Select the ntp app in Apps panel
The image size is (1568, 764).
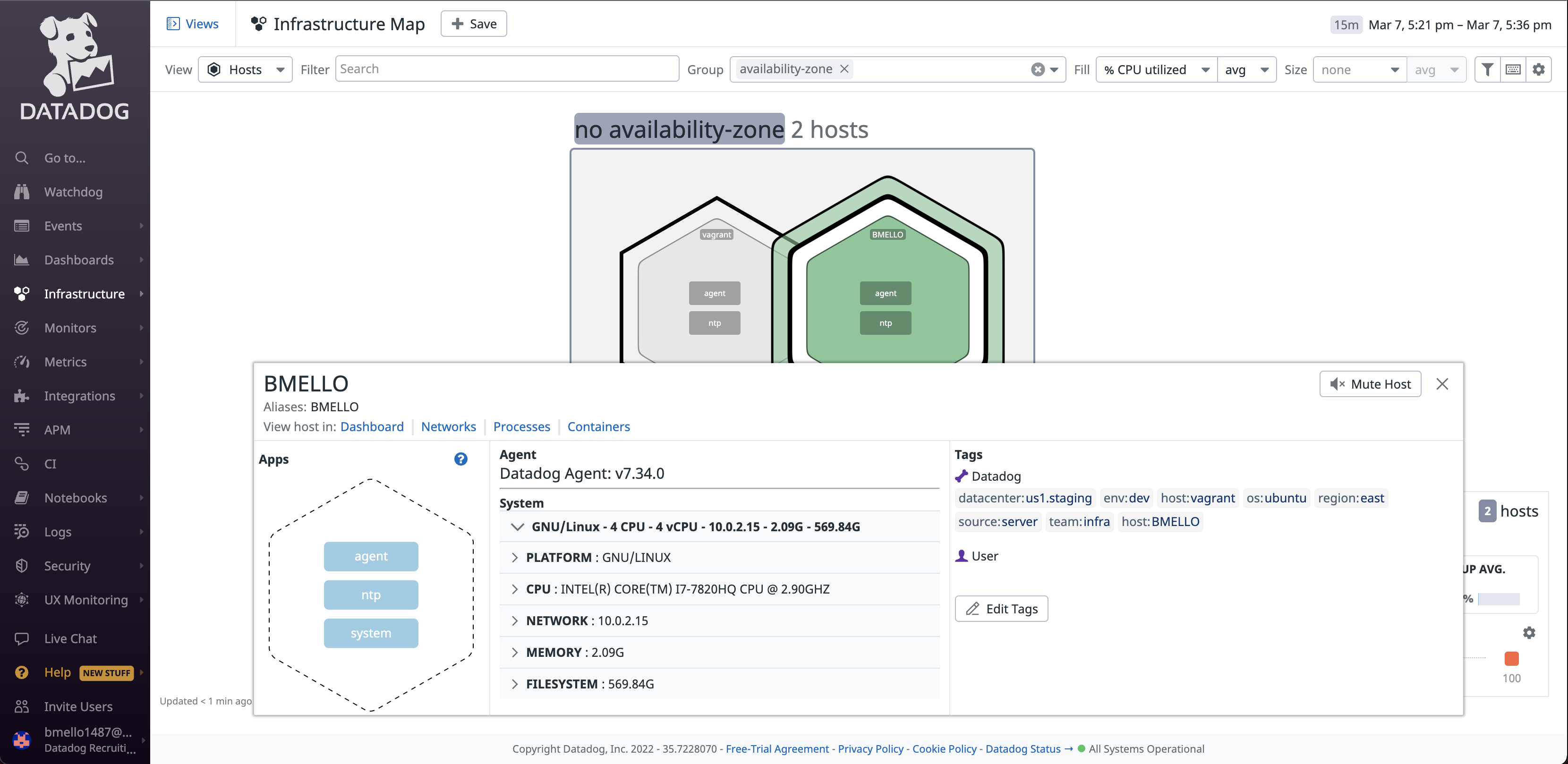tap(371, 594)
